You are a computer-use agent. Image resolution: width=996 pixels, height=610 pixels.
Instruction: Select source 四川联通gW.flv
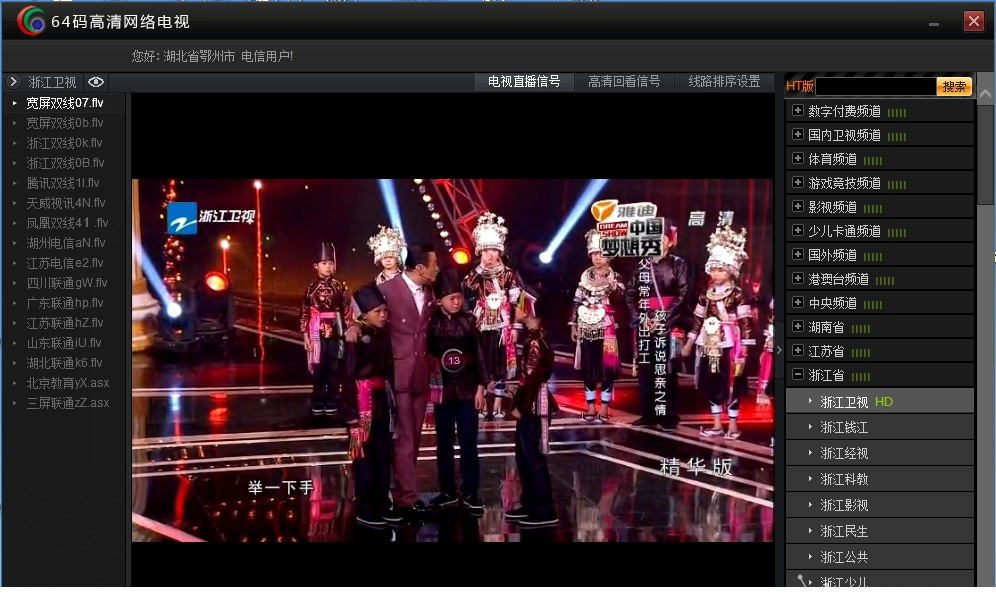click(65, 283)
